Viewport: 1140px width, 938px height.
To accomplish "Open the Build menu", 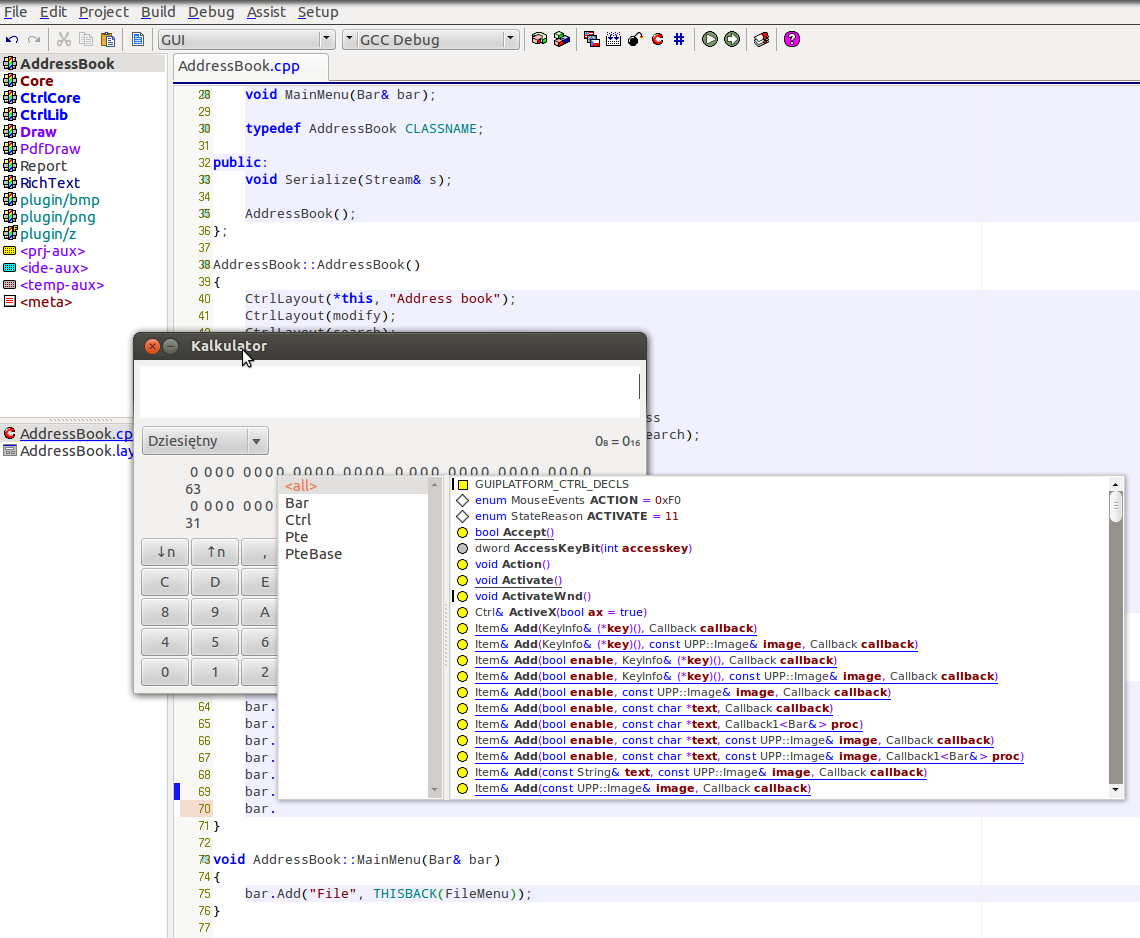I will (x=158, y=12).
